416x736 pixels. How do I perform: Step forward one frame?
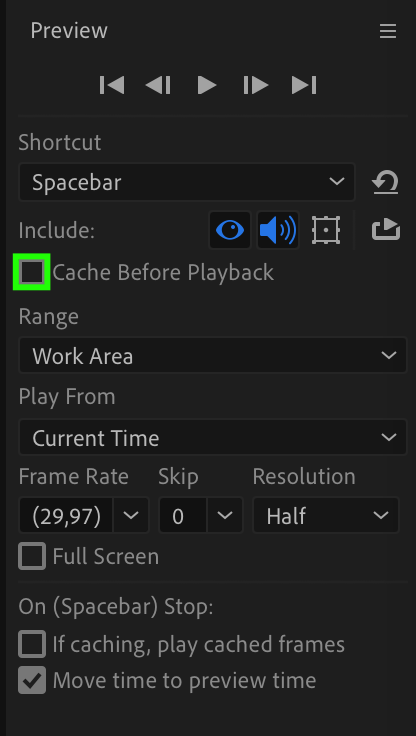[255, 85]
